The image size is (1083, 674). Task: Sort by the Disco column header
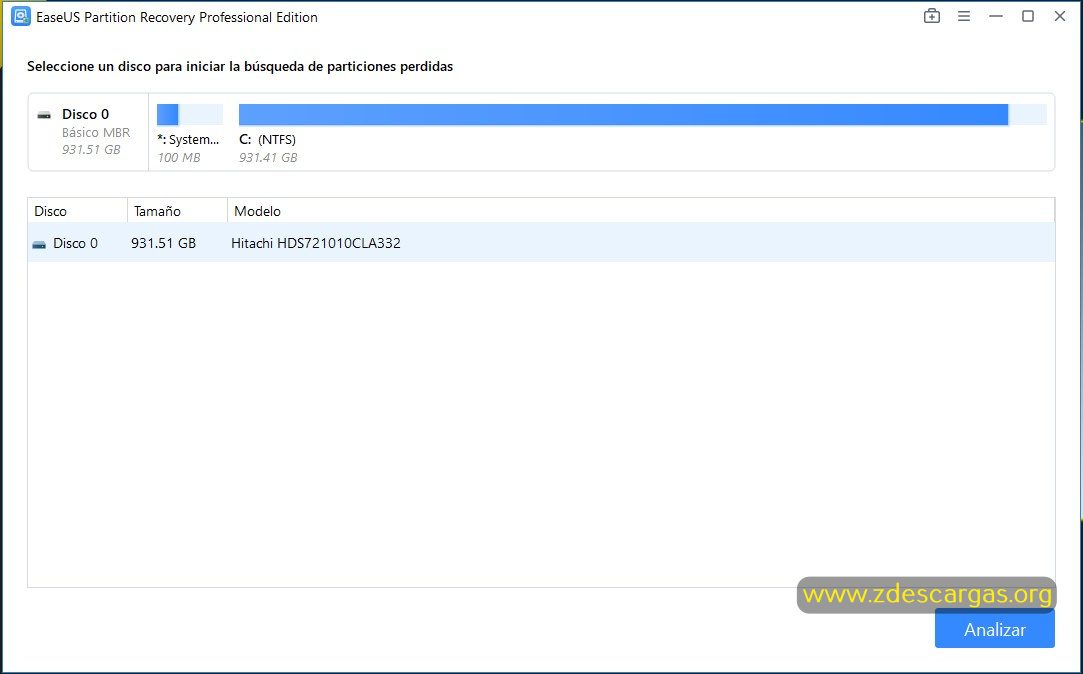click(x=77, y=211)
